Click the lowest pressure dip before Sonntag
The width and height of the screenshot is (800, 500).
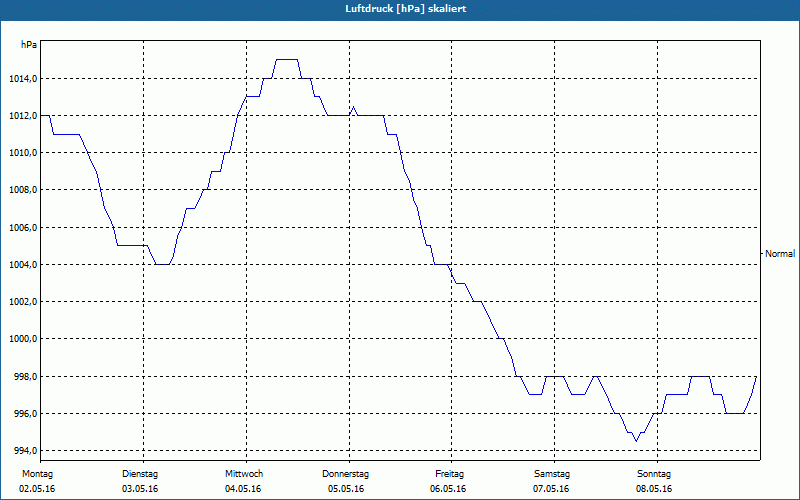[x=636, y=441]
